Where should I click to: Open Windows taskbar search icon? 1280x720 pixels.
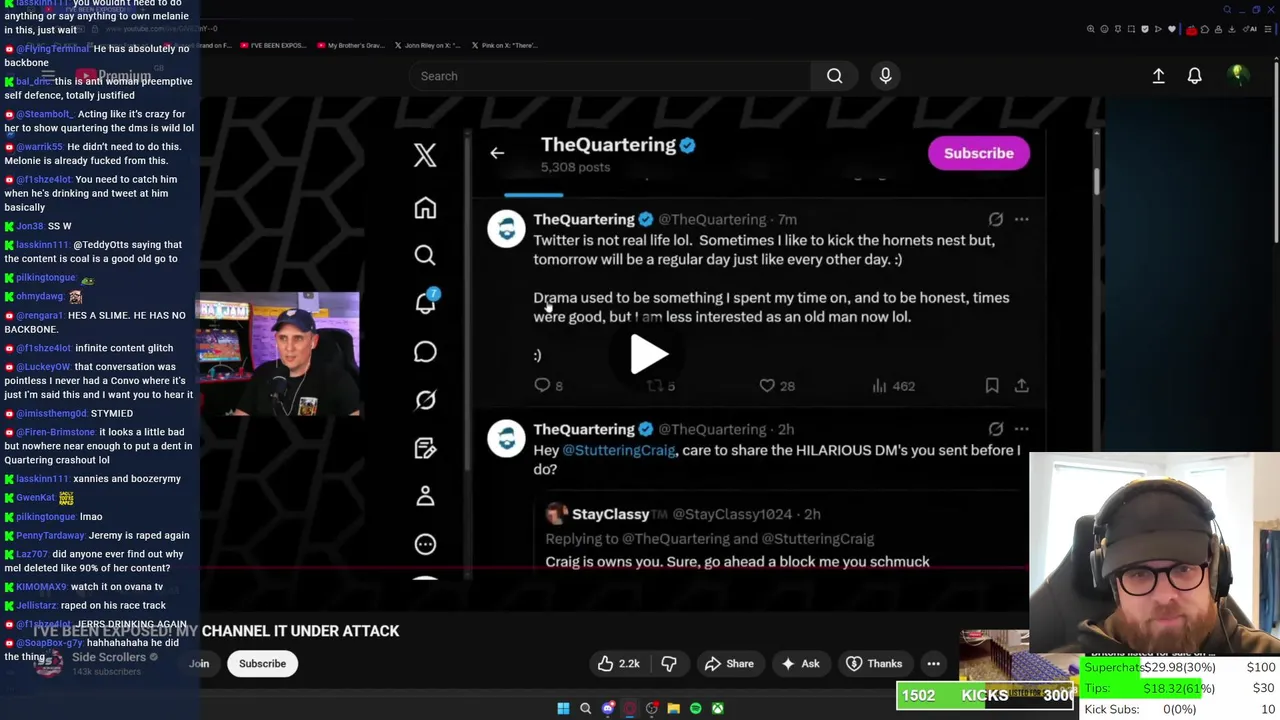(585, 708)
